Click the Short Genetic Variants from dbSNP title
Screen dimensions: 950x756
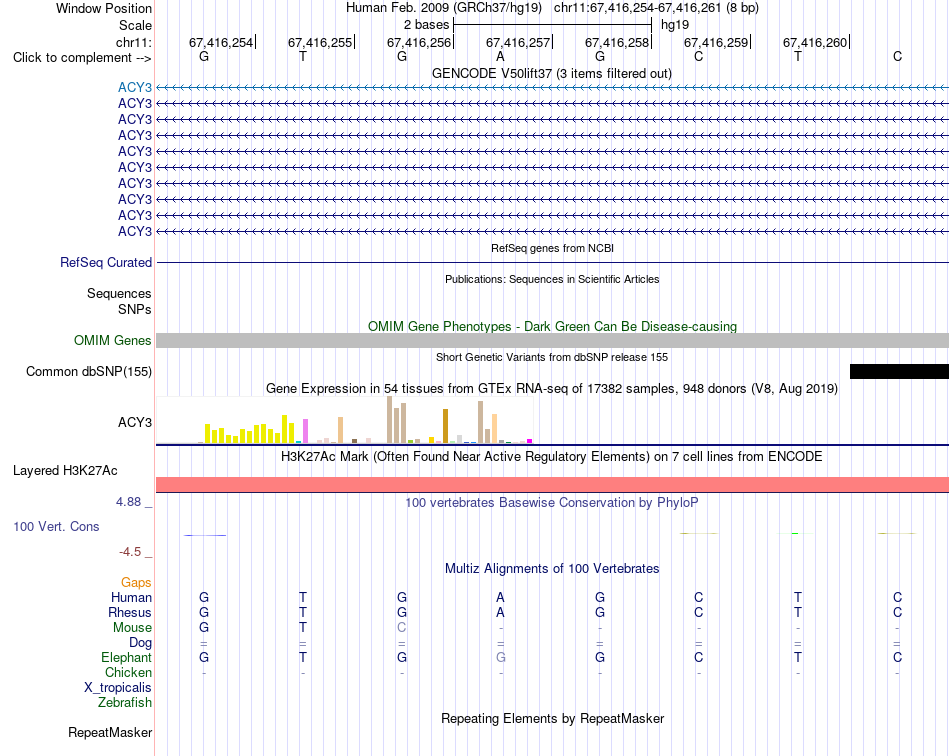click(x=552, y=357)
